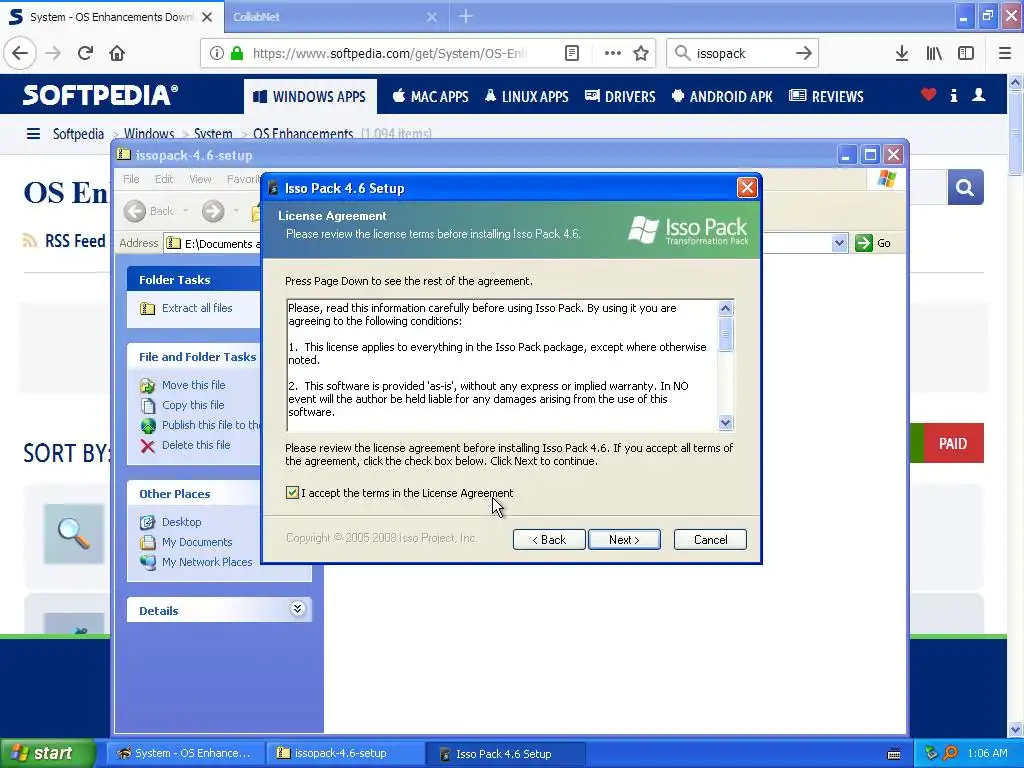1024x768 pixels.
Task: Click the PAID filter button
Action: click(953, 443)
